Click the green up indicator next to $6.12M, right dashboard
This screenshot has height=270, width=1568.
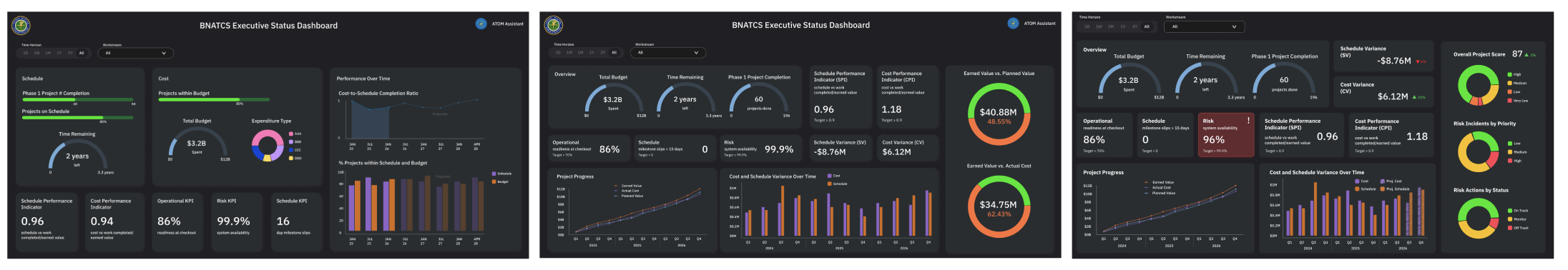pos(1413,97)
